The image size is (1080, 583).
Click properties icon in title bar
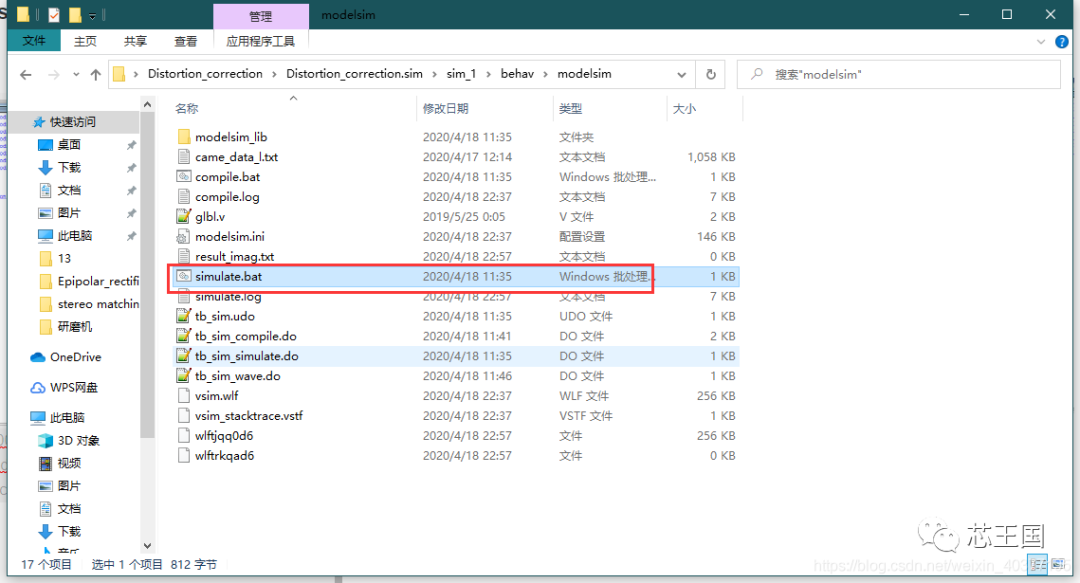(54, 14)
